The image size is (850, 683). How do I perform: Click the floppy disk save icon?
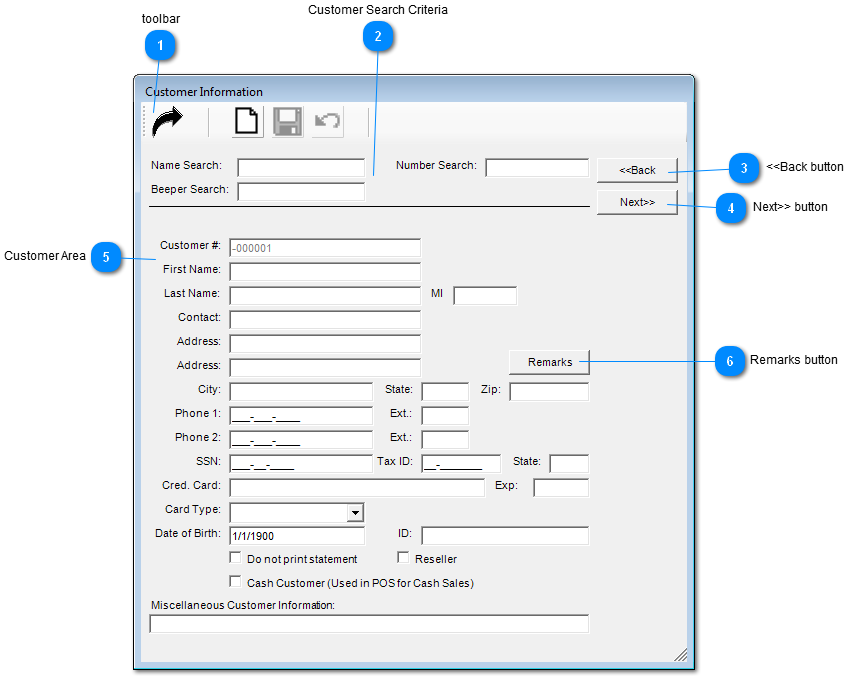click(287, 121)
